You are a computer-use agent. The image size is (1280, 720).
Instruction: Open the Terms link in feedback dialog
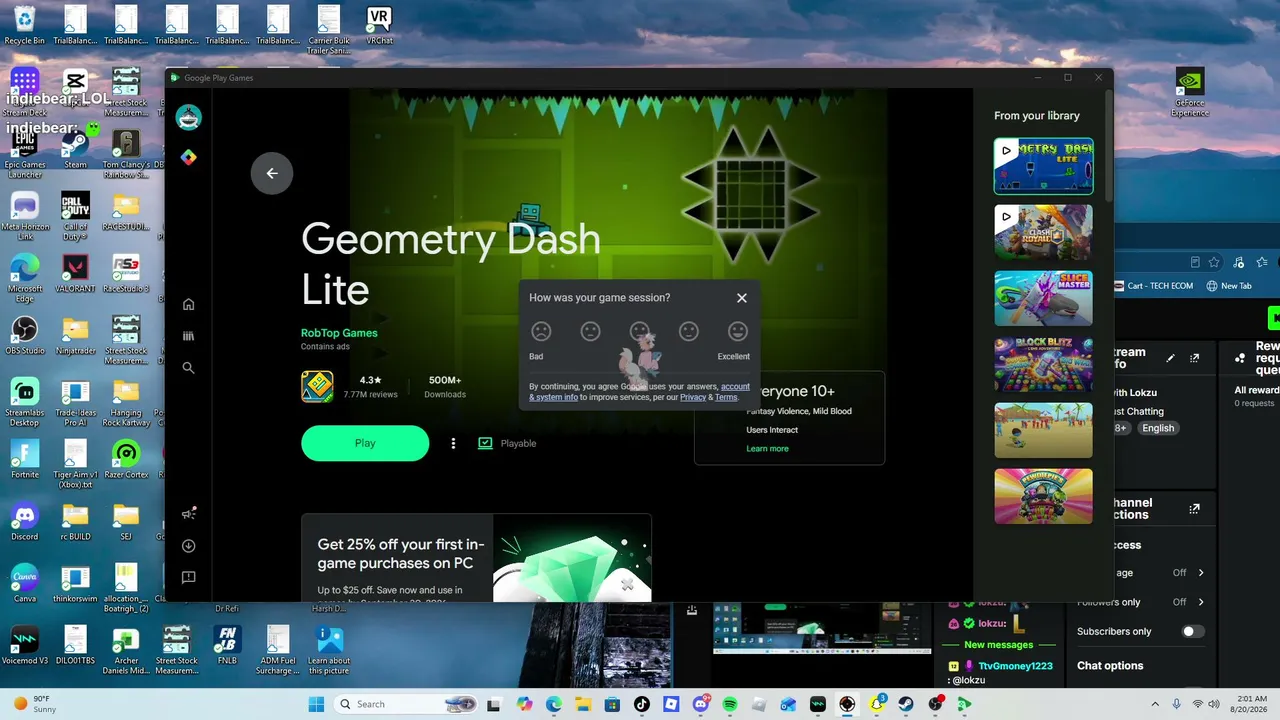726,397
